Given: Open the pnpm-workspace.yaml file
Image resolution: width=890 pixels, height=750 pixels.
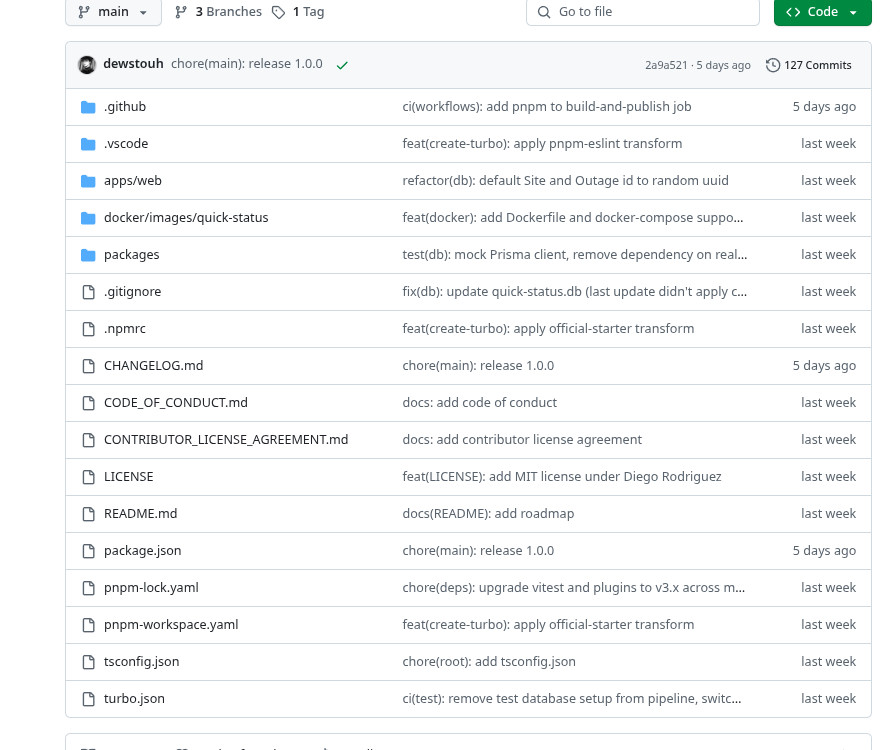Looking at the screenshot, I should (x=171, y=625).
